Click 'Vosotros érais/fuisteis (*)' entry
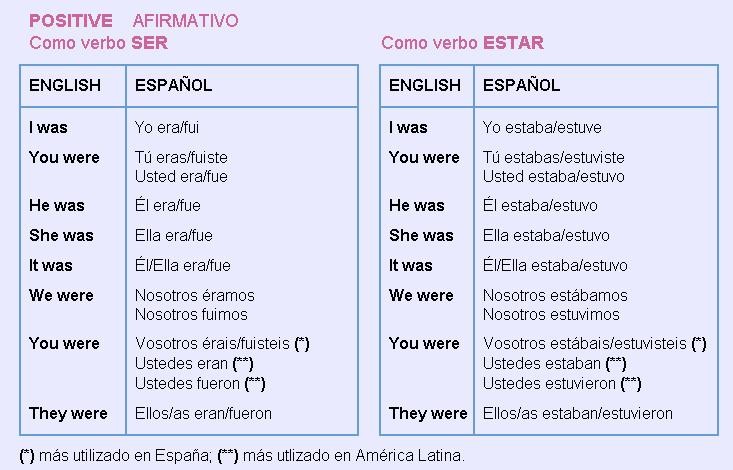This screenshot has height=470, width=733. (222, 343)
